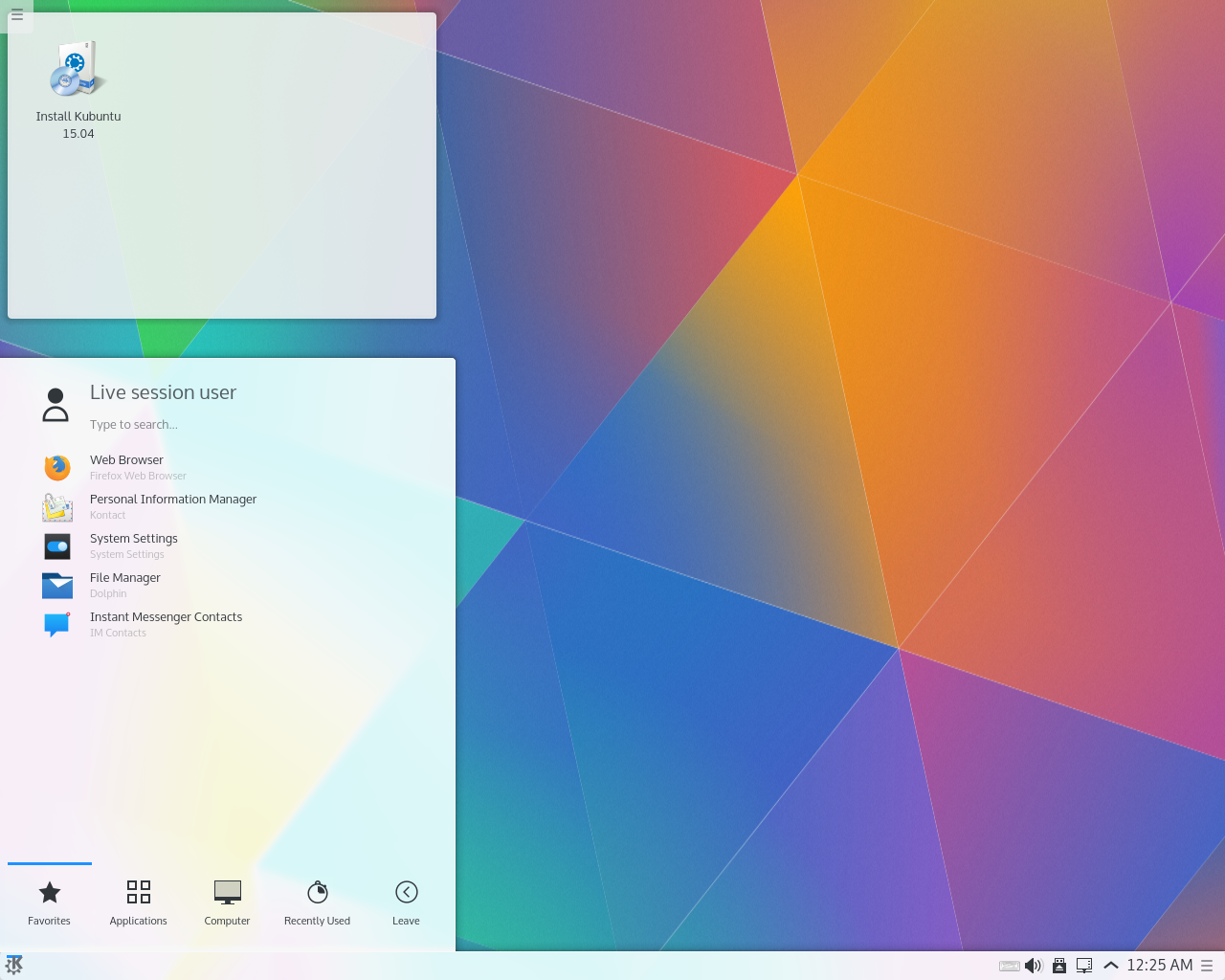Click the 12:25 AM clock
This screenshot has height=980, width=1225.
pyautogui.click(x=1160, y=966)
